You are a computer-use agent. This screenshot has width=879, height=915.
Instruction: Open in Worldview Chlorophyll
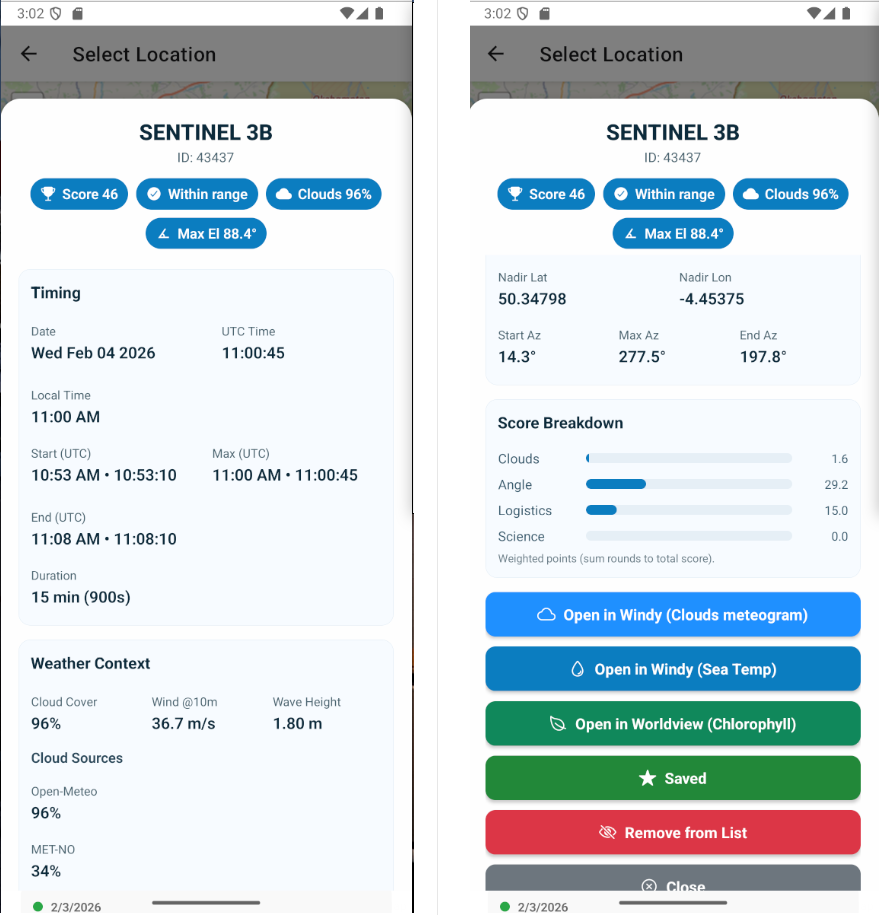click(x=673, y=724)
